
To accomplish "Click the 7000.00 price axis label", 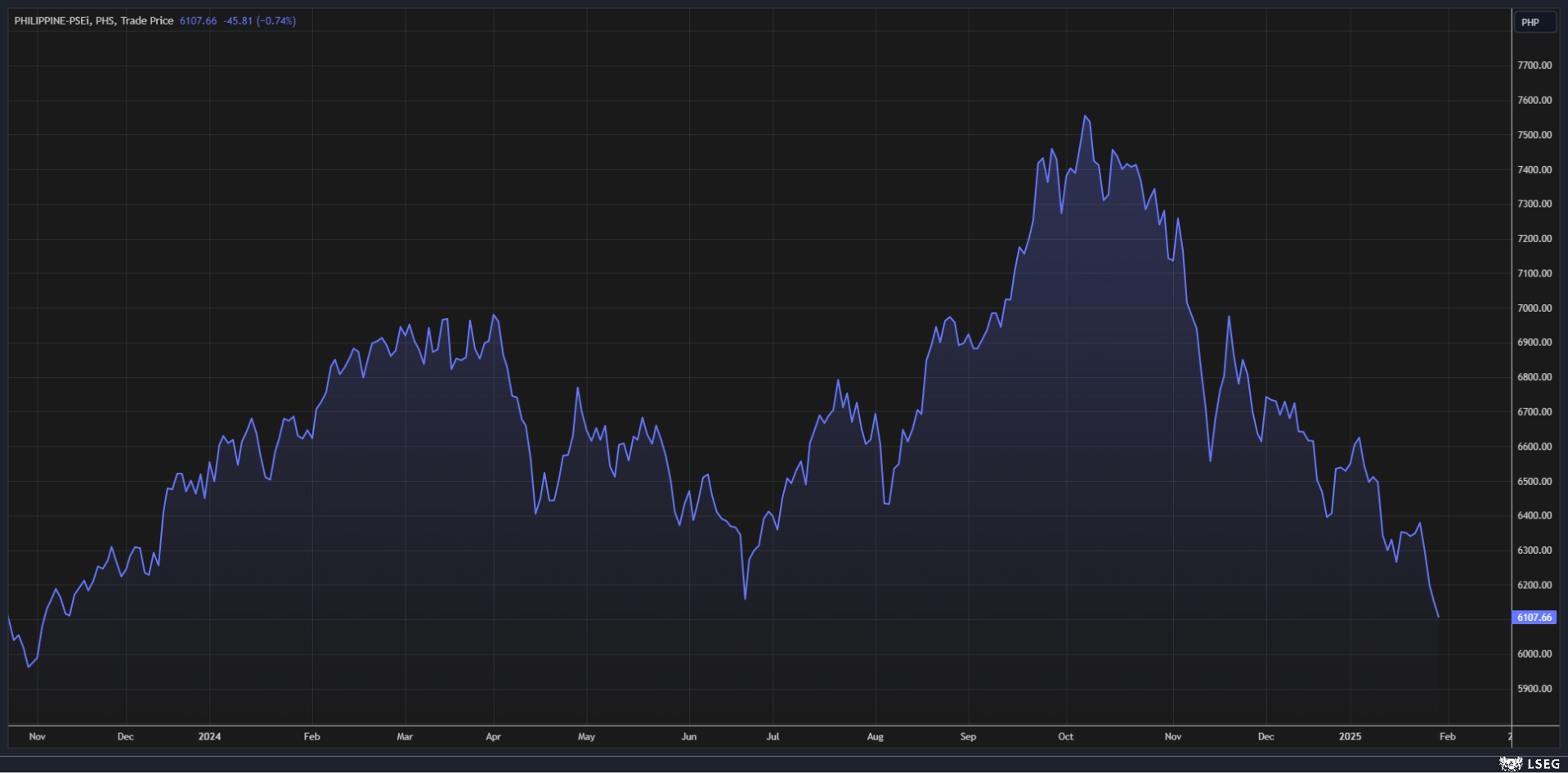I will pos(1534,308).
